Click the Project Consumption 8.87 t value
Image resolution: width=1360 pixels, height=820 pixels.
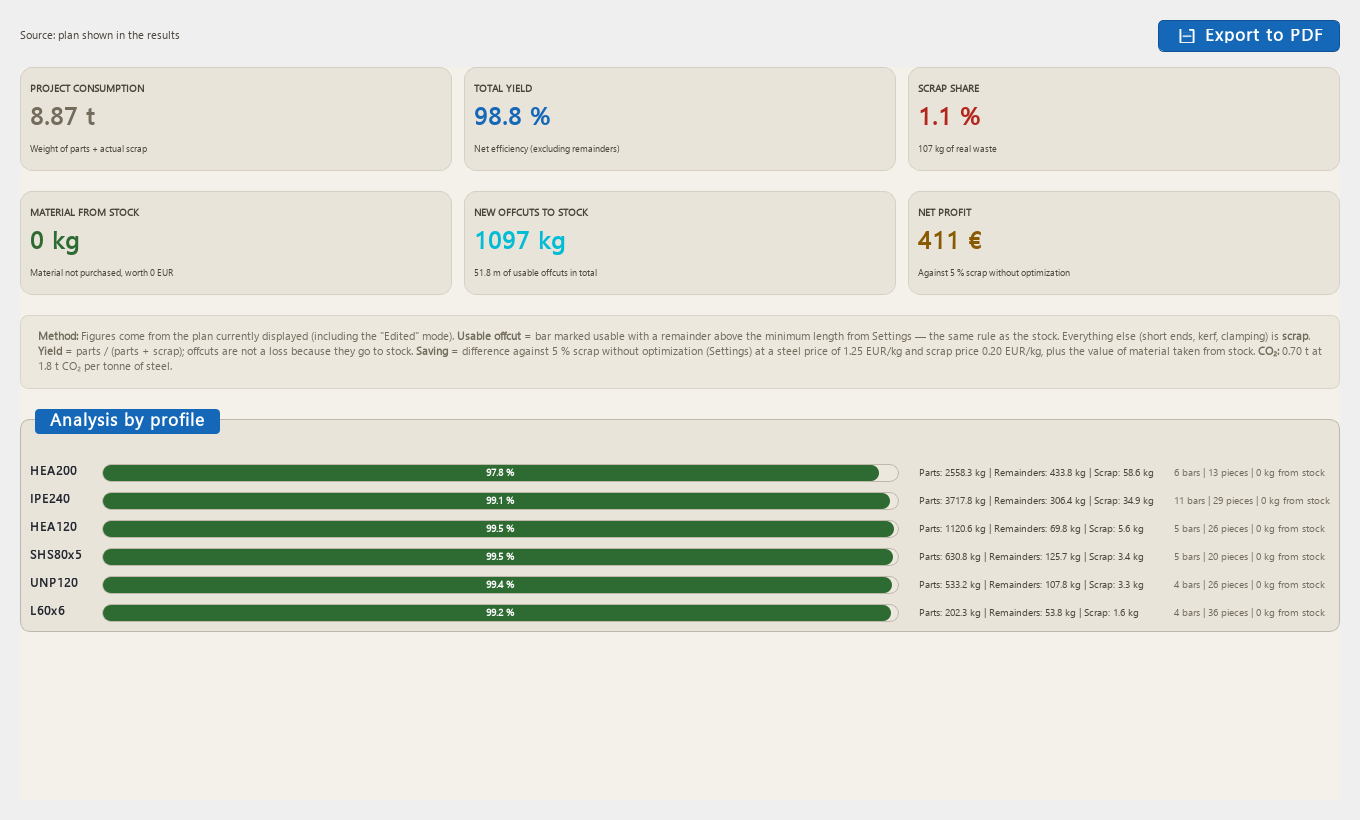[x=63, y=117]
